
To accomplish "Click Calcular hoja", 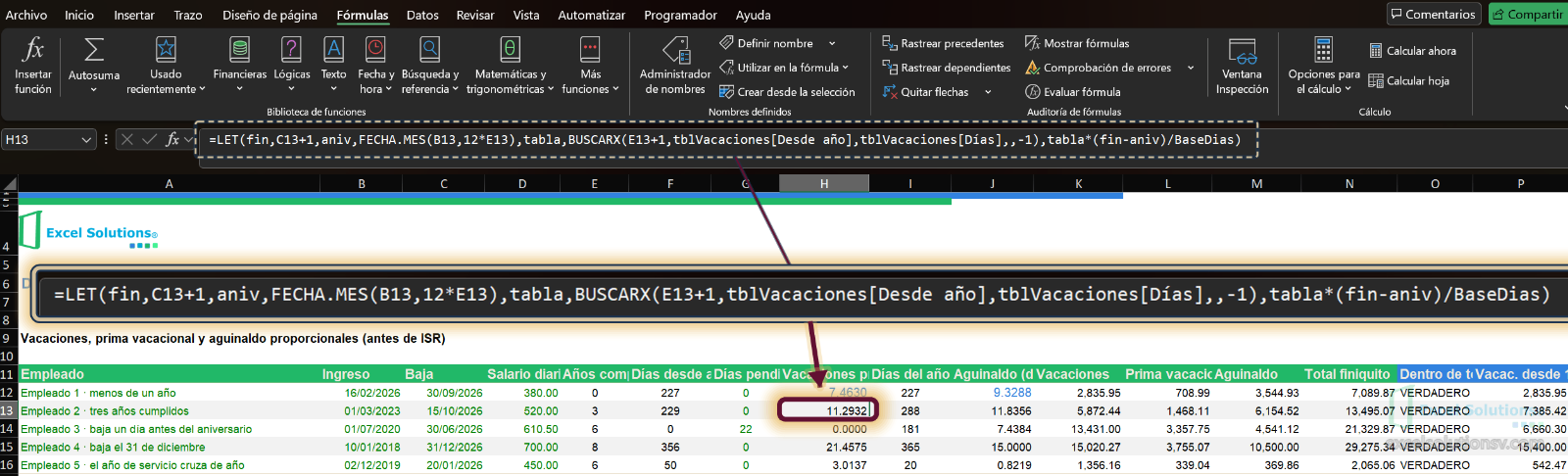I will pyautogui.click(x=1408, y=81).
